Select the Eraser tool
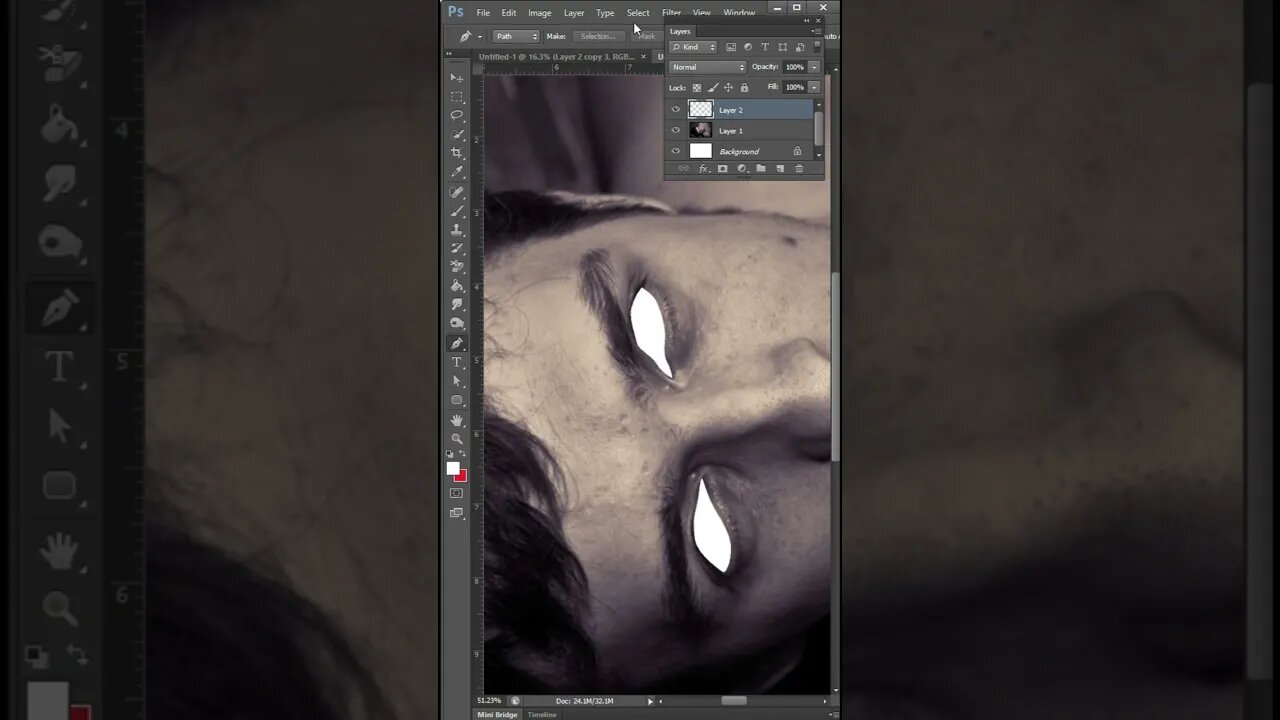This screenshot has height=720, width=1280. coord(457,267)
